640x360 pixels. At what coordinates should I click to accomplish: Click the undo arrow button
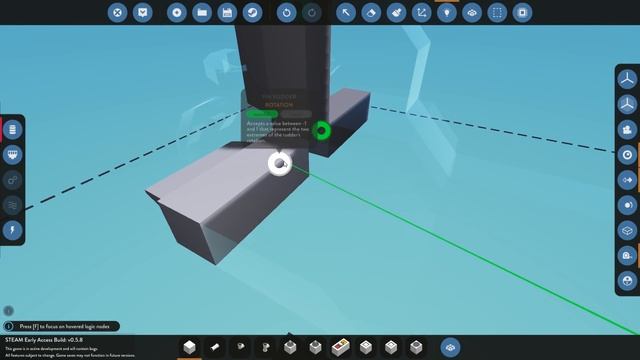tap(287, 13)
